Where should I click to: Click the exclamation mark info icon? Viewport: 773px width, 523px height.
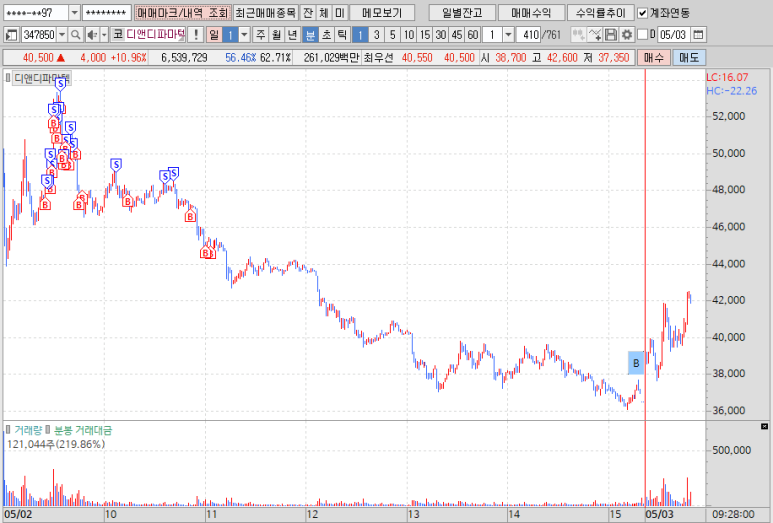196,35
